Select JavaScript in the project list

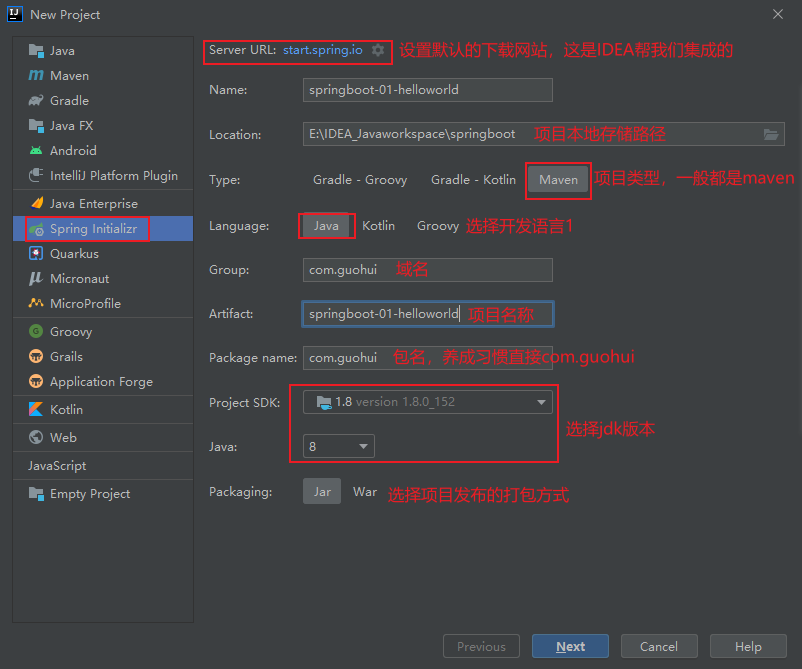103,465
